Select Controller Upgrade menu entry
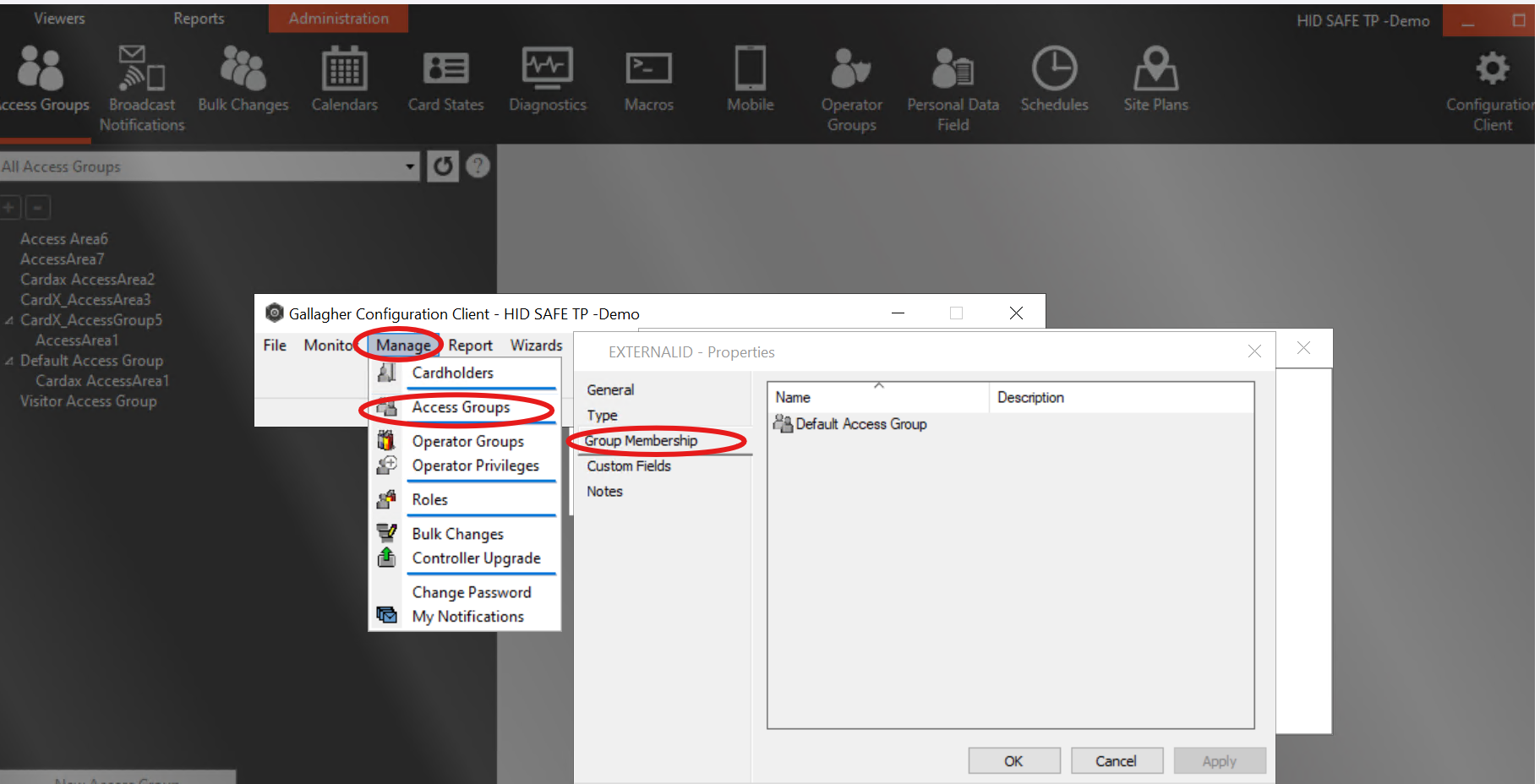 point(465,558)
